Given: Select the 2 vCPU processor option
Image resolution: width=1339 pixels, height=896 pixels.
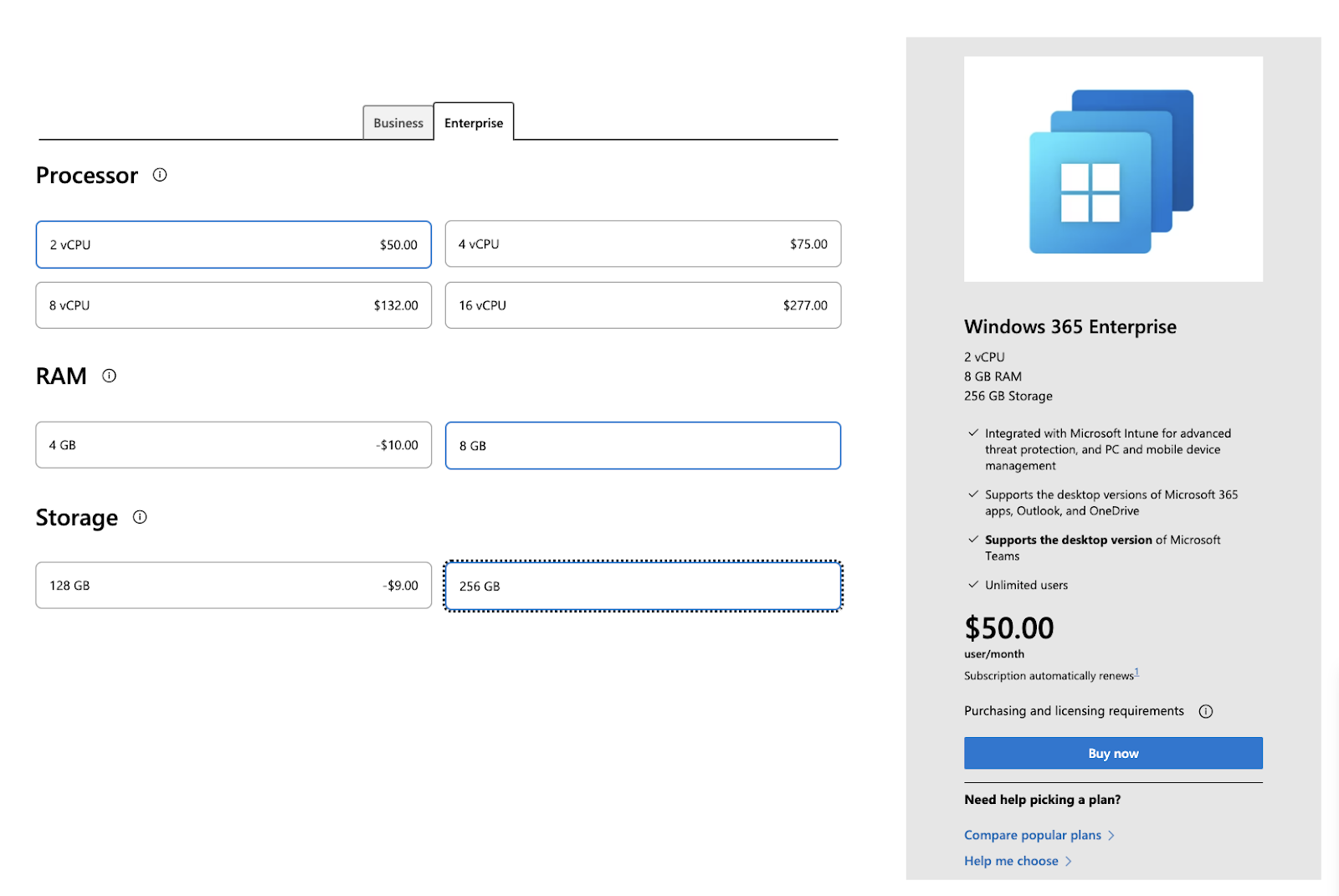Looking at the screenshot, I should [233, 244].
